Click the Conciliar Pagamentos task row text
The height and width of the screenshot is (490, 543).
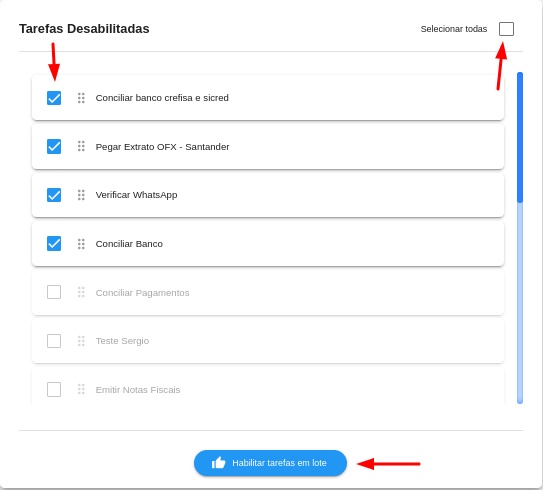[x=142, y=293]
